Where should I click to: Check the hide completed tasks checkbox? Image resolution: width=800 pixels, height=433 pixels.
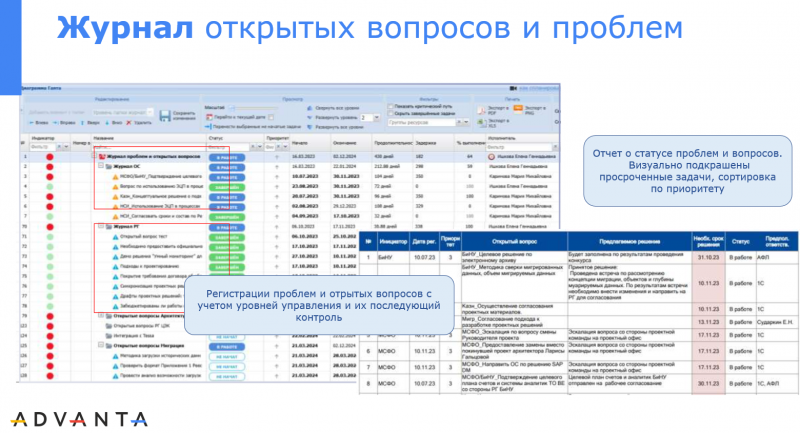pyautogui.click(x=390, y=113)
